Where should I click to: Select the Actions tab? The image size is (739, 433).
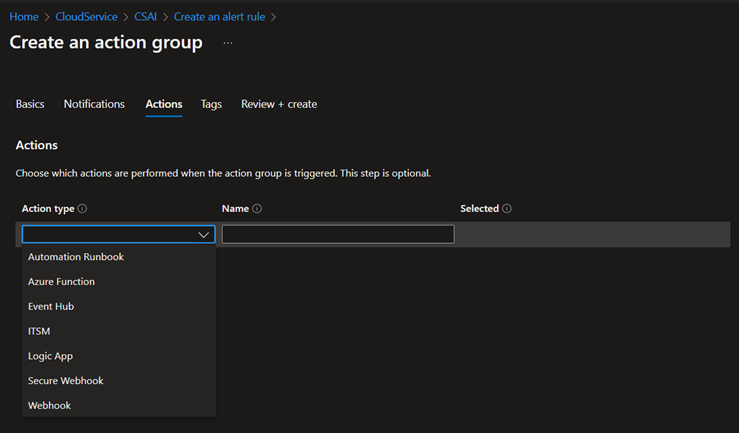click(x=164, y=104)
